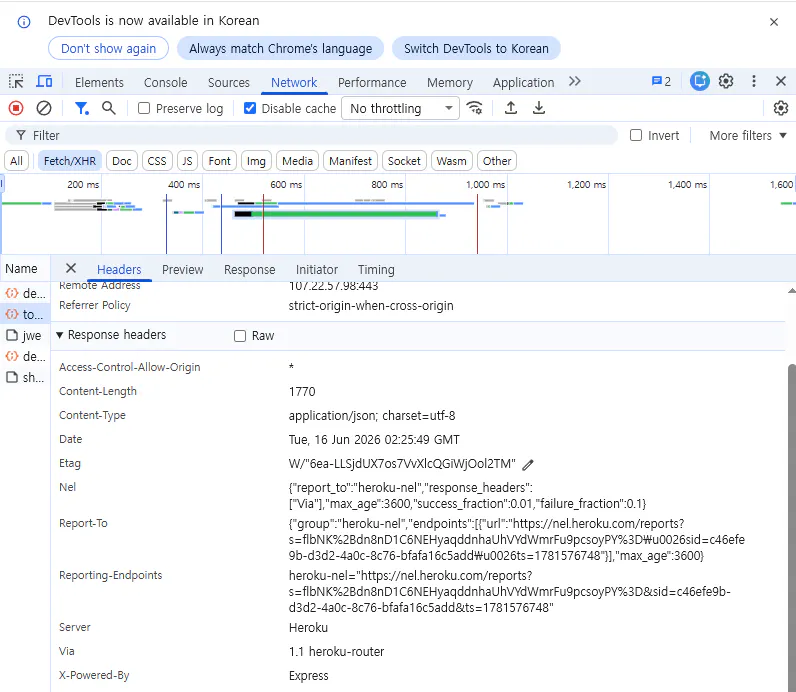Open the Application tab

coord(523,82)
